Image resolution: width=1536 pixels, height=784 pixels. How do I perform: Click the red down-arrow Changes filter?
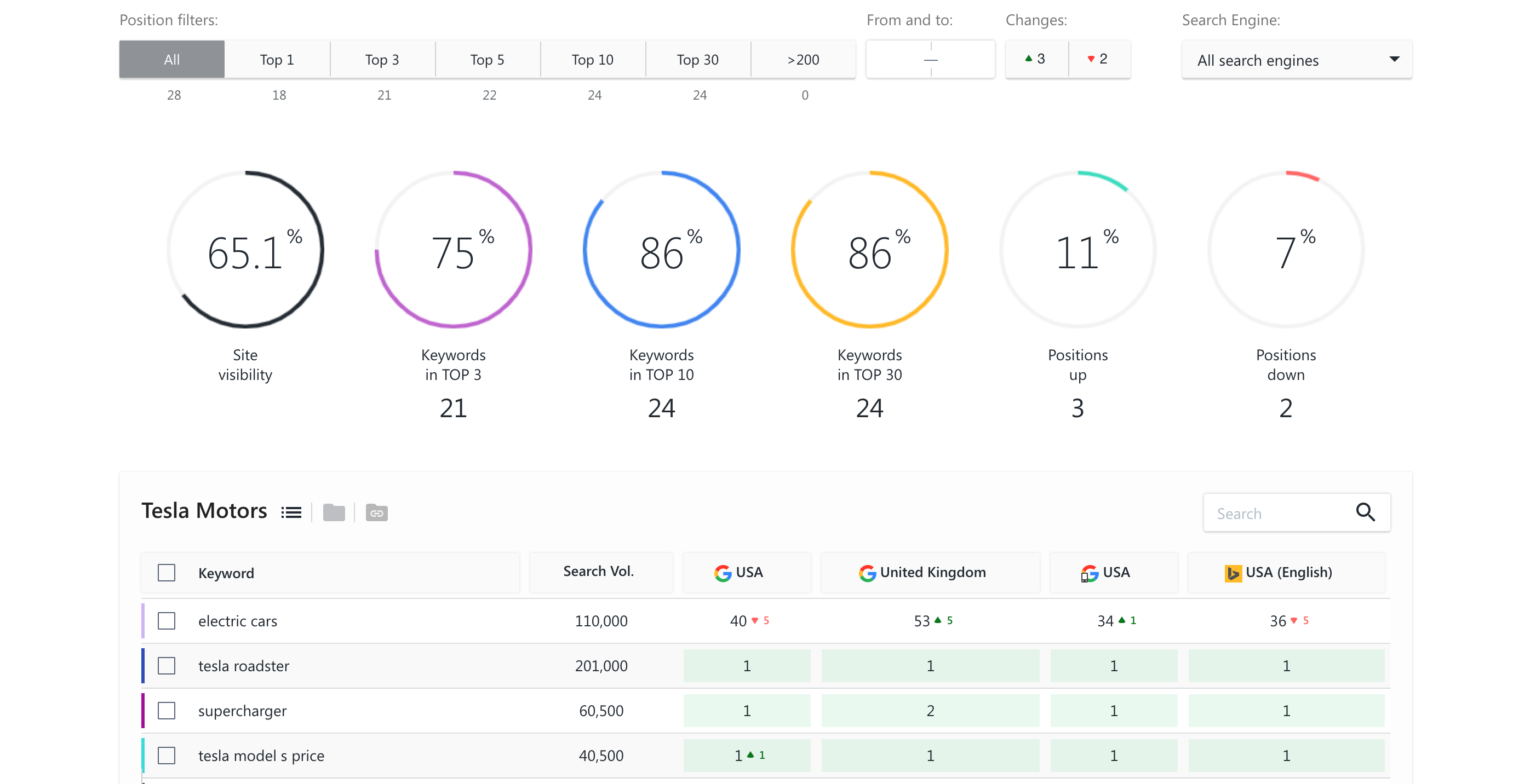coord(1099,59)
